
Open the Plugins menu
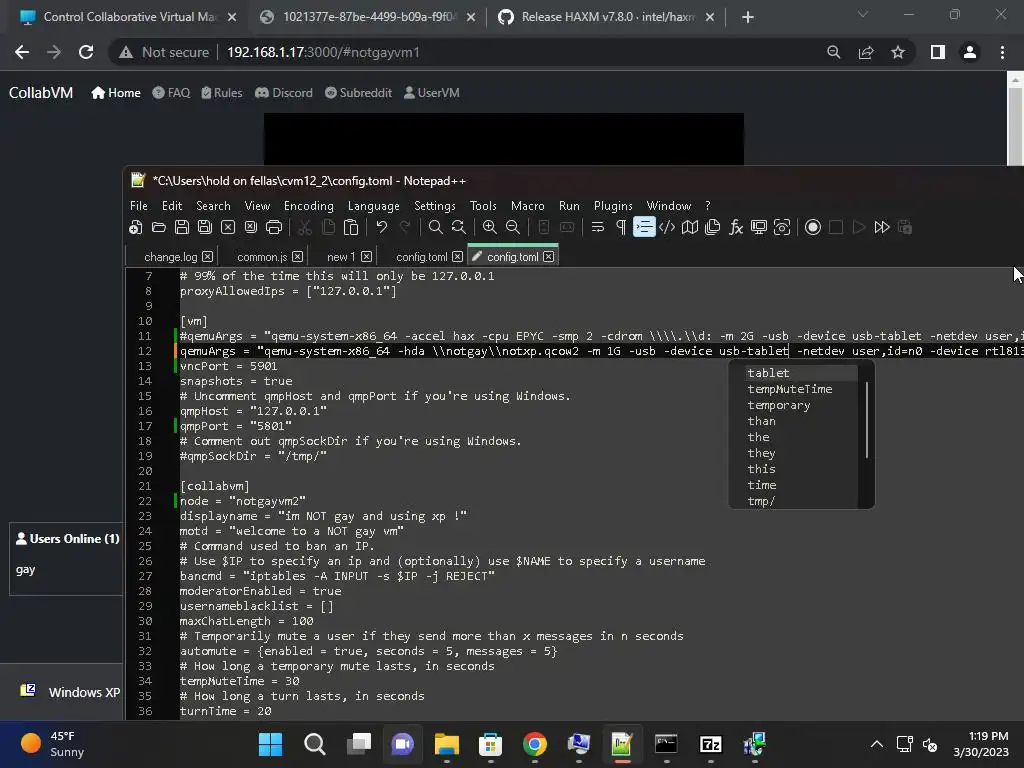pyautogui.click(x=613, y=206)
